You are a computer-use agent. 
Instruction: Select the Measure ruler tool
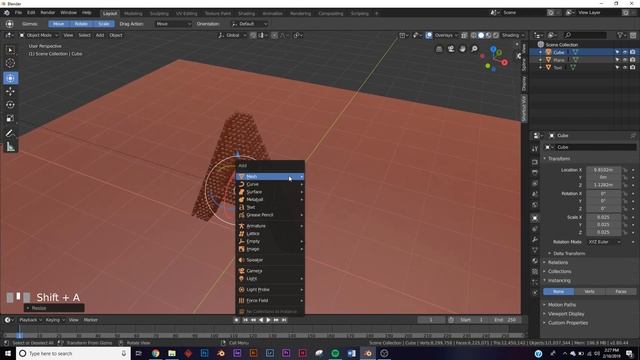coord(10,147)
